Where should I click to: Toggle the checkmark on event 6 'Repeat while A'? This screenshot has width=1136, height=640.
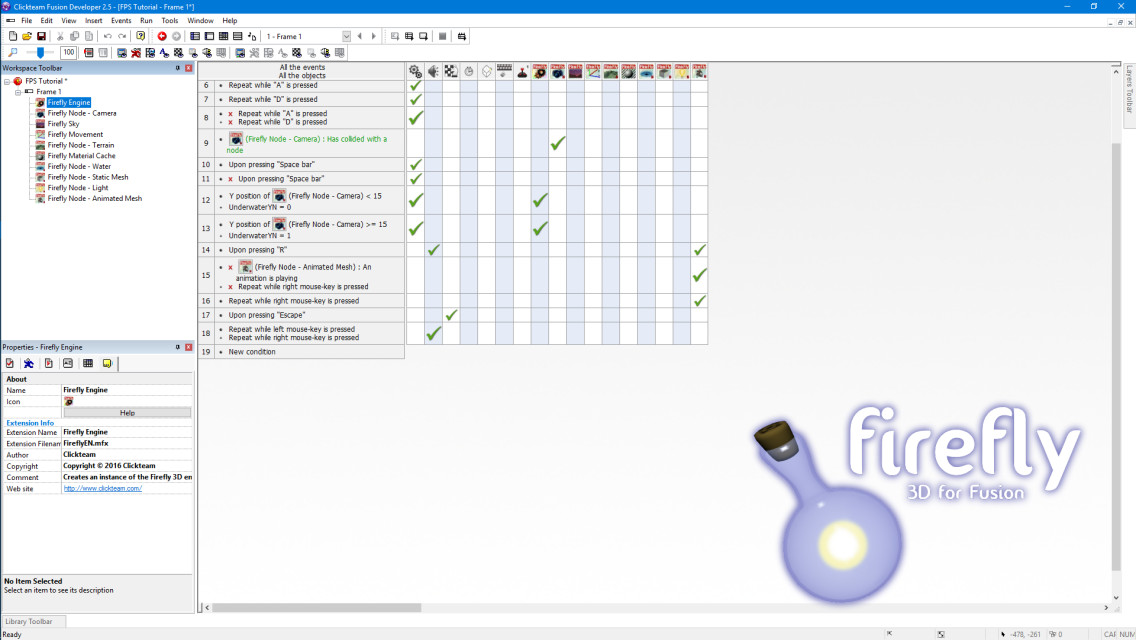(x=414, y=85)
